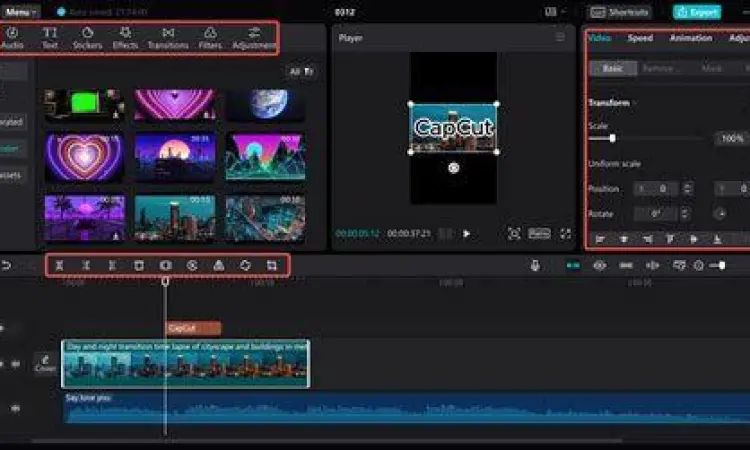Play the video in the Player
This screenshot has height=450, width=750.
pos(466,233)
